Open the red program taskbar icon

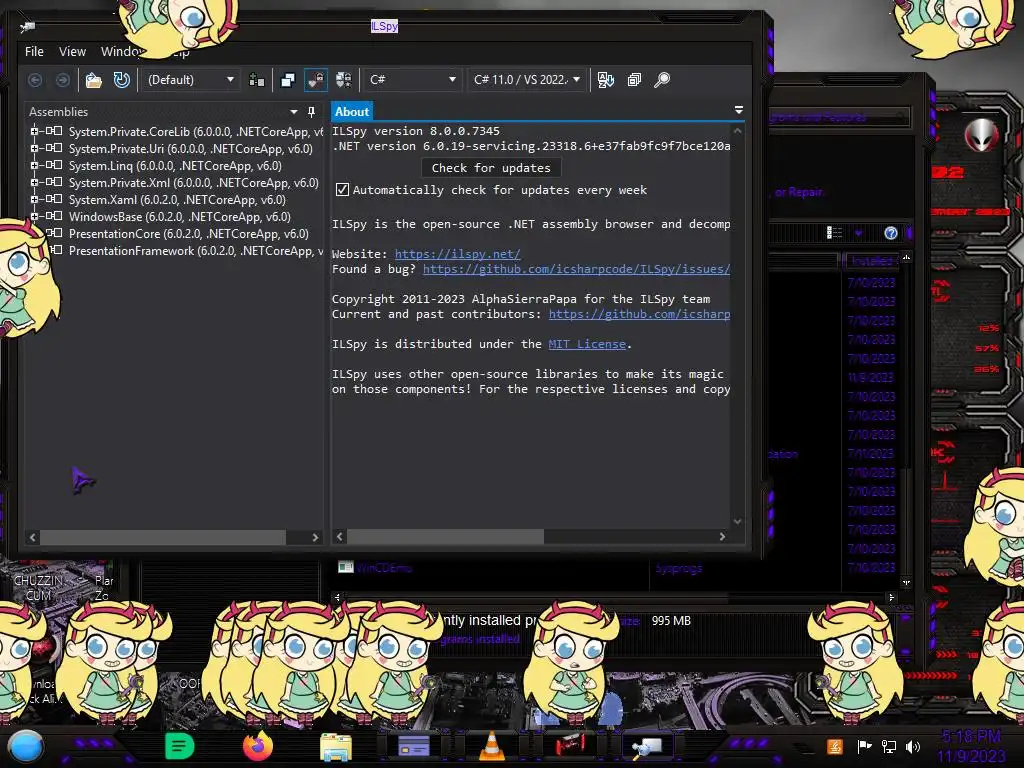click(570, 745)
